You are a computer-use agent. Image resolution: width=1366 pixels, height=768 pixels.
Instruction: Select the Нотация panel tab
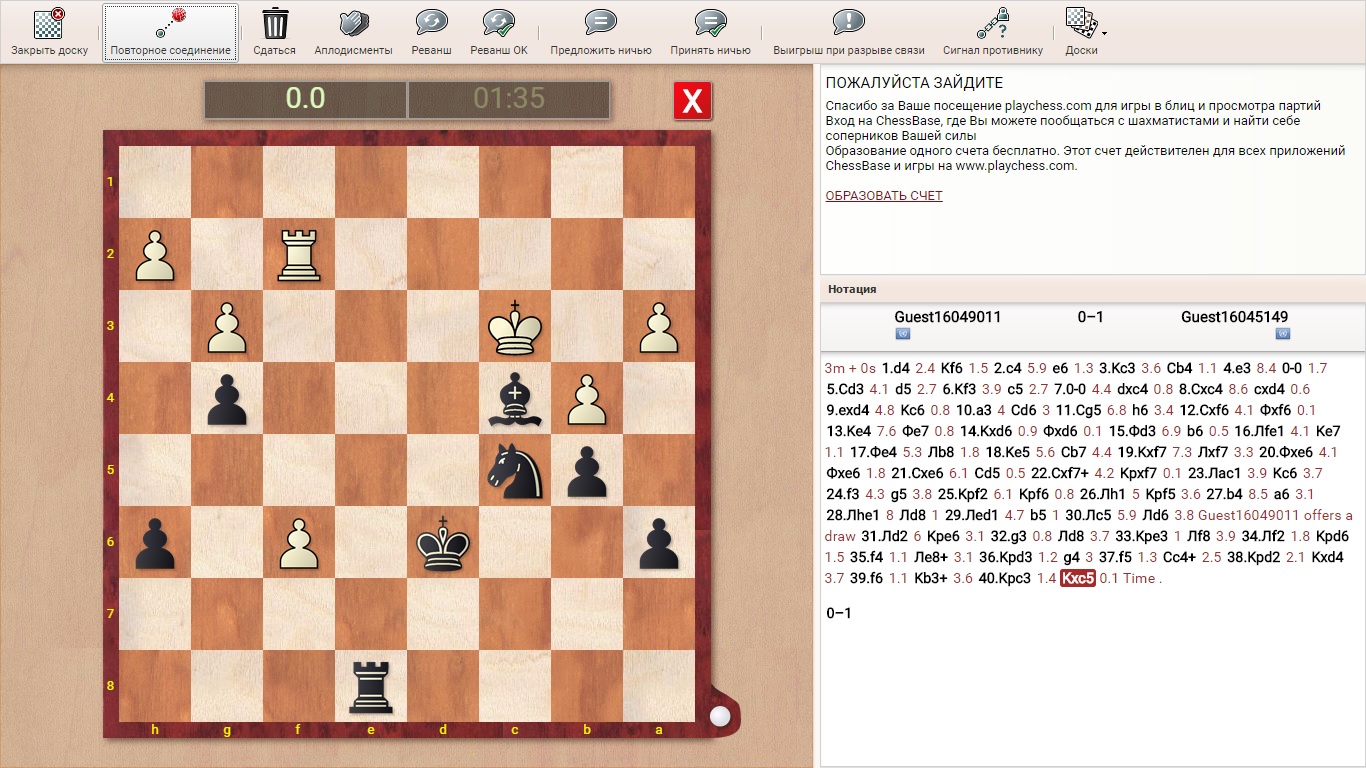852,289
